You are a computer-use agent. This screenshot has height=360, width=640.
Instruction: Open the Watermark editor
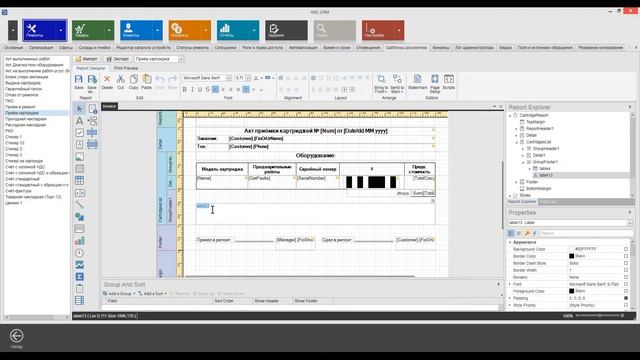(417, 82)
